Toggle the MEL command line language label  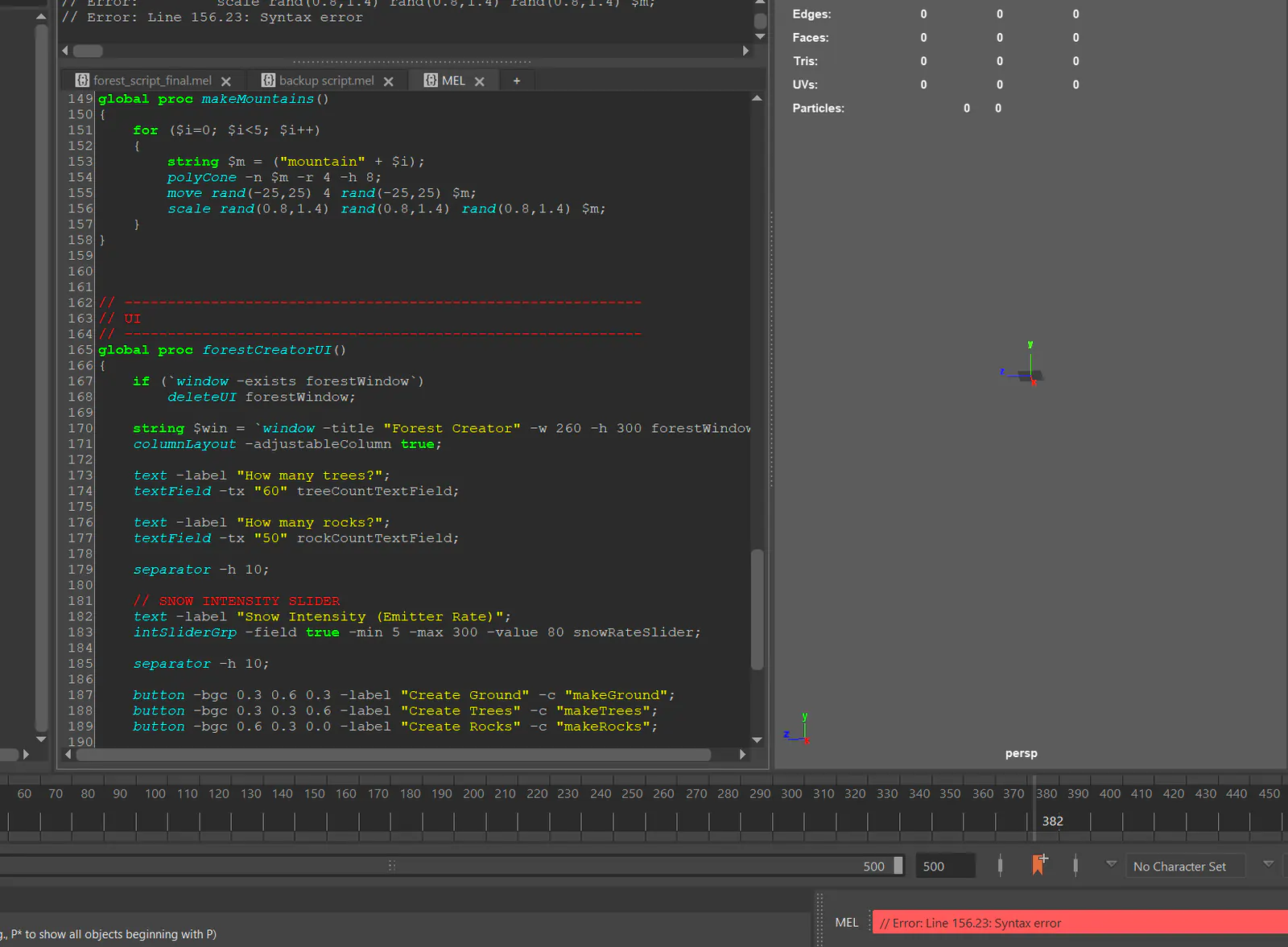[846, 923]
